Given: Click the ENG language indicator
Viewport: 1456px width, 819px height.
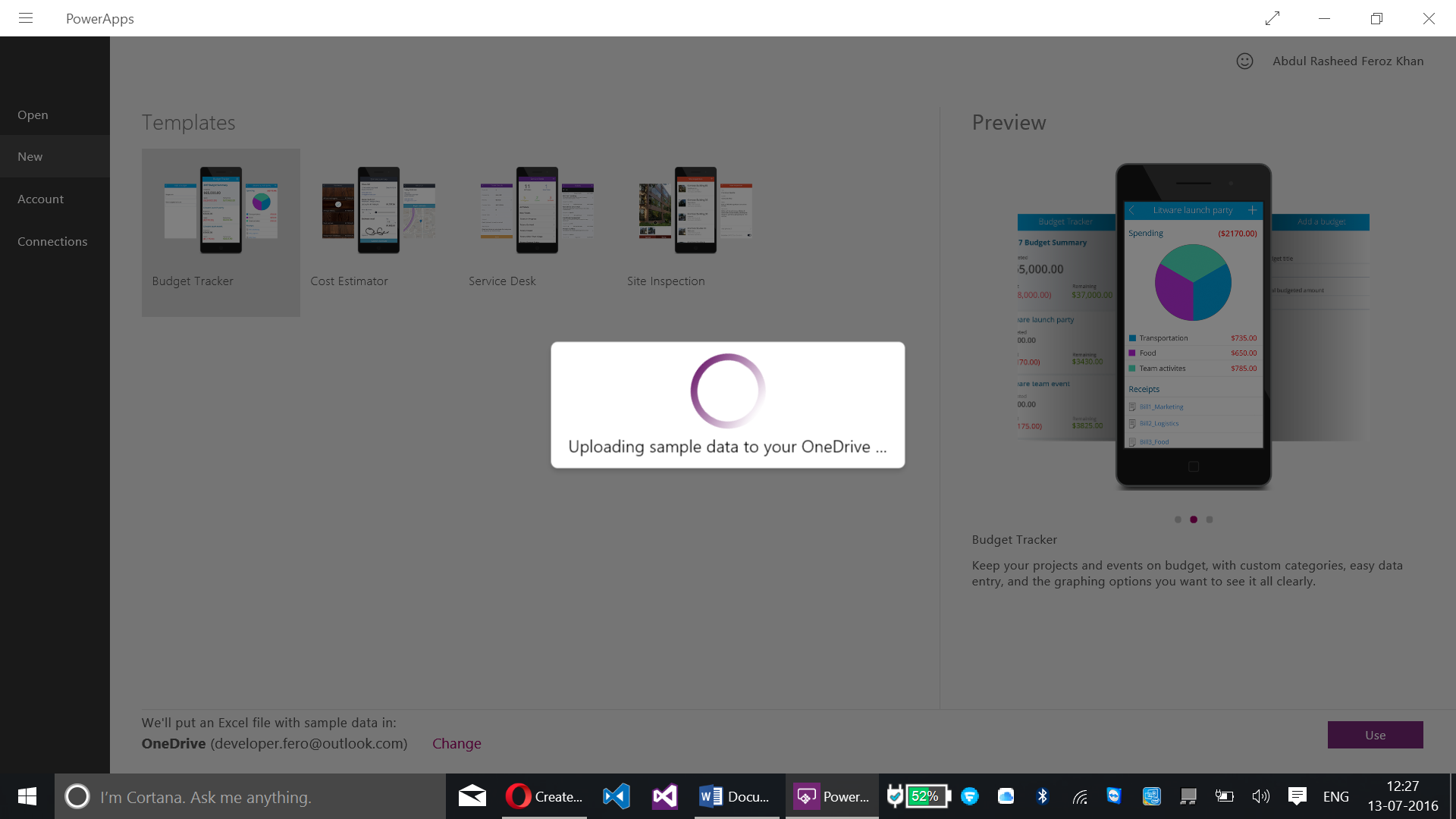Looking at the screenshot, I should point(1336,797).
